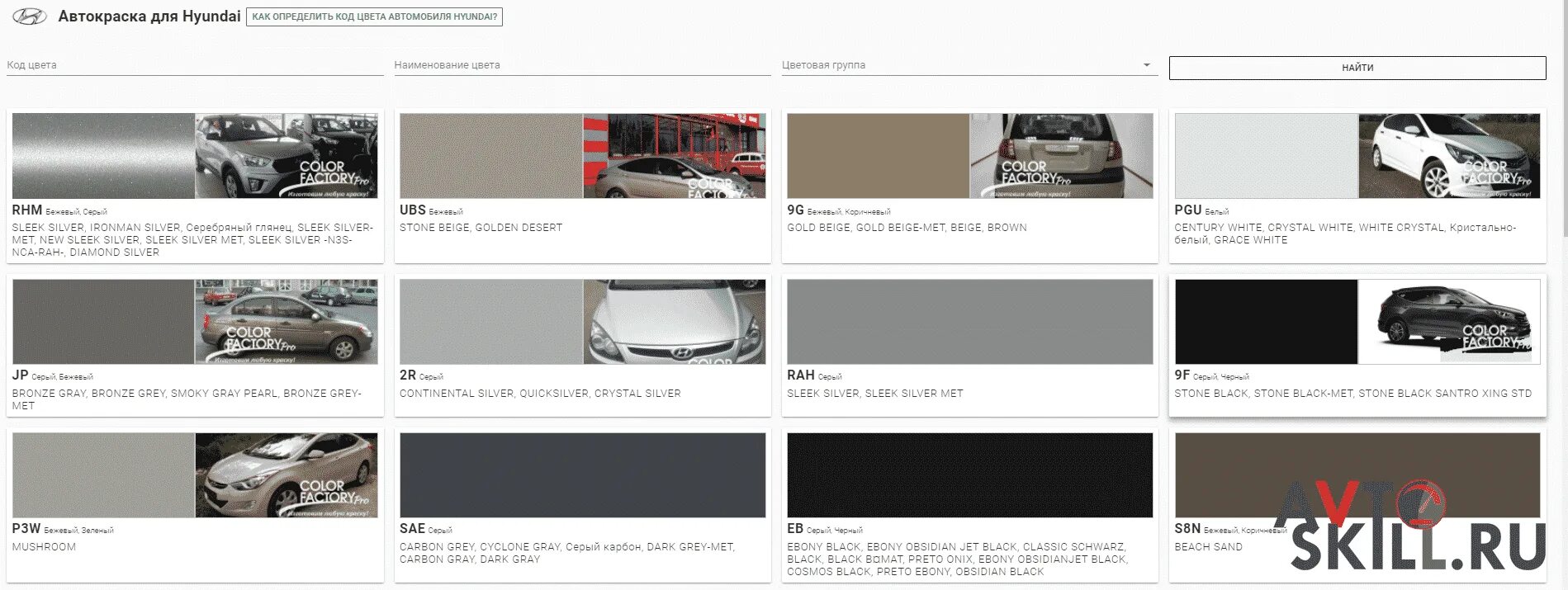Image resolution: width=1568 pixels, height=590 pixels.
Task: Select the RAH sleek silver swatch
Action: (970, 322)
